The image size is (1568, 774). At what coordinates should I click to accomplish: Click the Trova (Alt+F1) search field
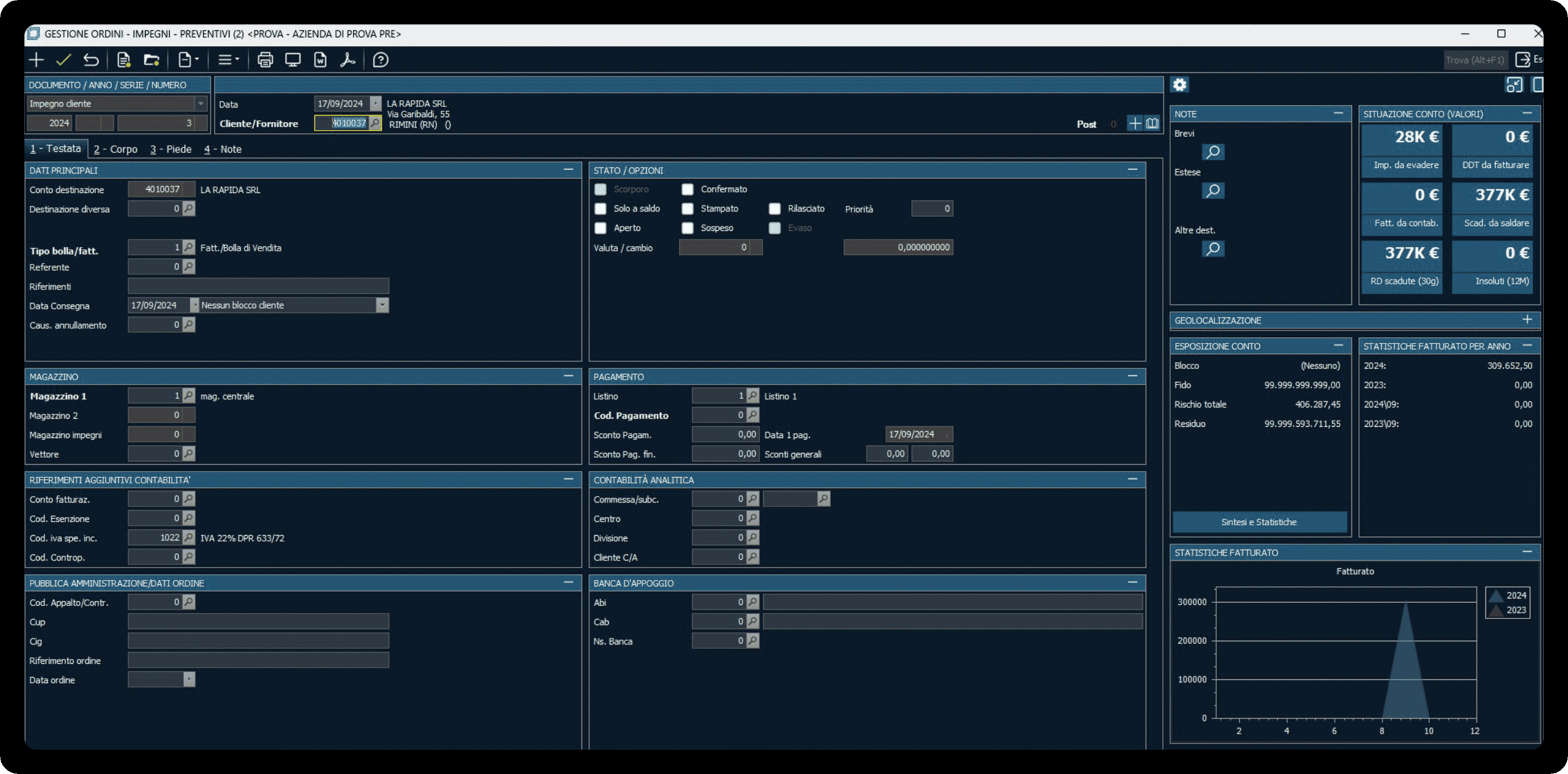pyautogui.click(x=1474, y=60)
